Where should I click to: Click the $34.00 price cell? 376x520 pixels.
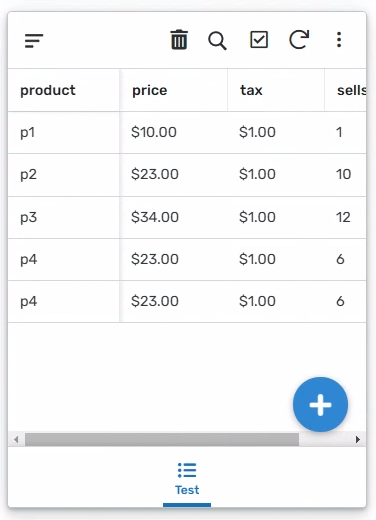[155, 217]
